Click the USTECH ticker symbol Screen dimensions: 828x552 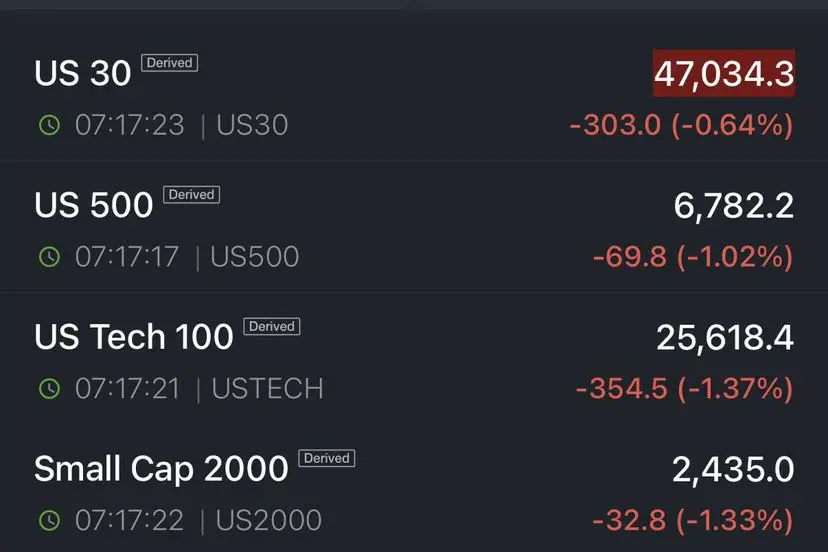[267, 388]
